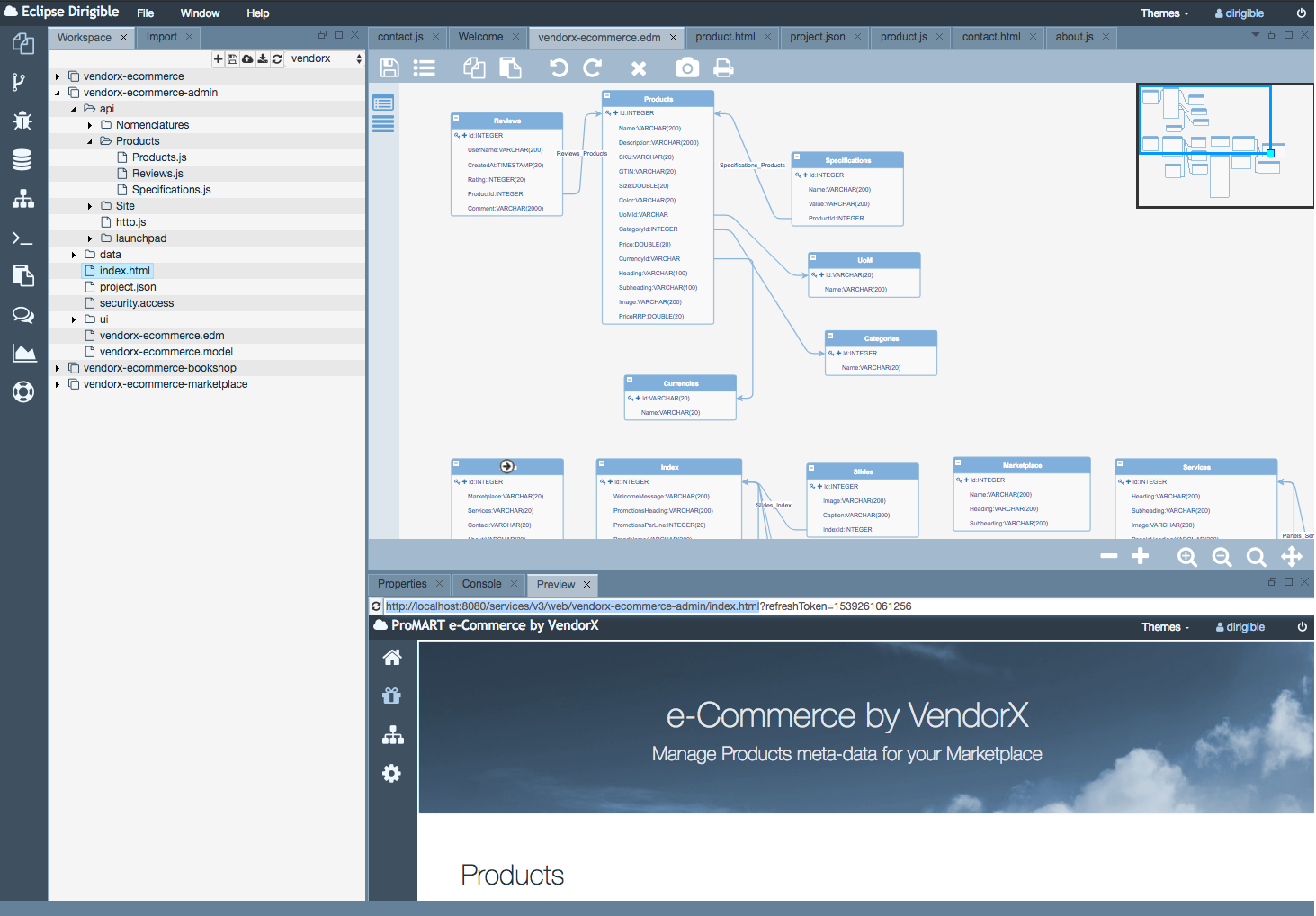Image resolution: width=1316 pixels, height=916 pixels.
Task: Click the Home icon in preview app
Action: (x=392, y=658)
